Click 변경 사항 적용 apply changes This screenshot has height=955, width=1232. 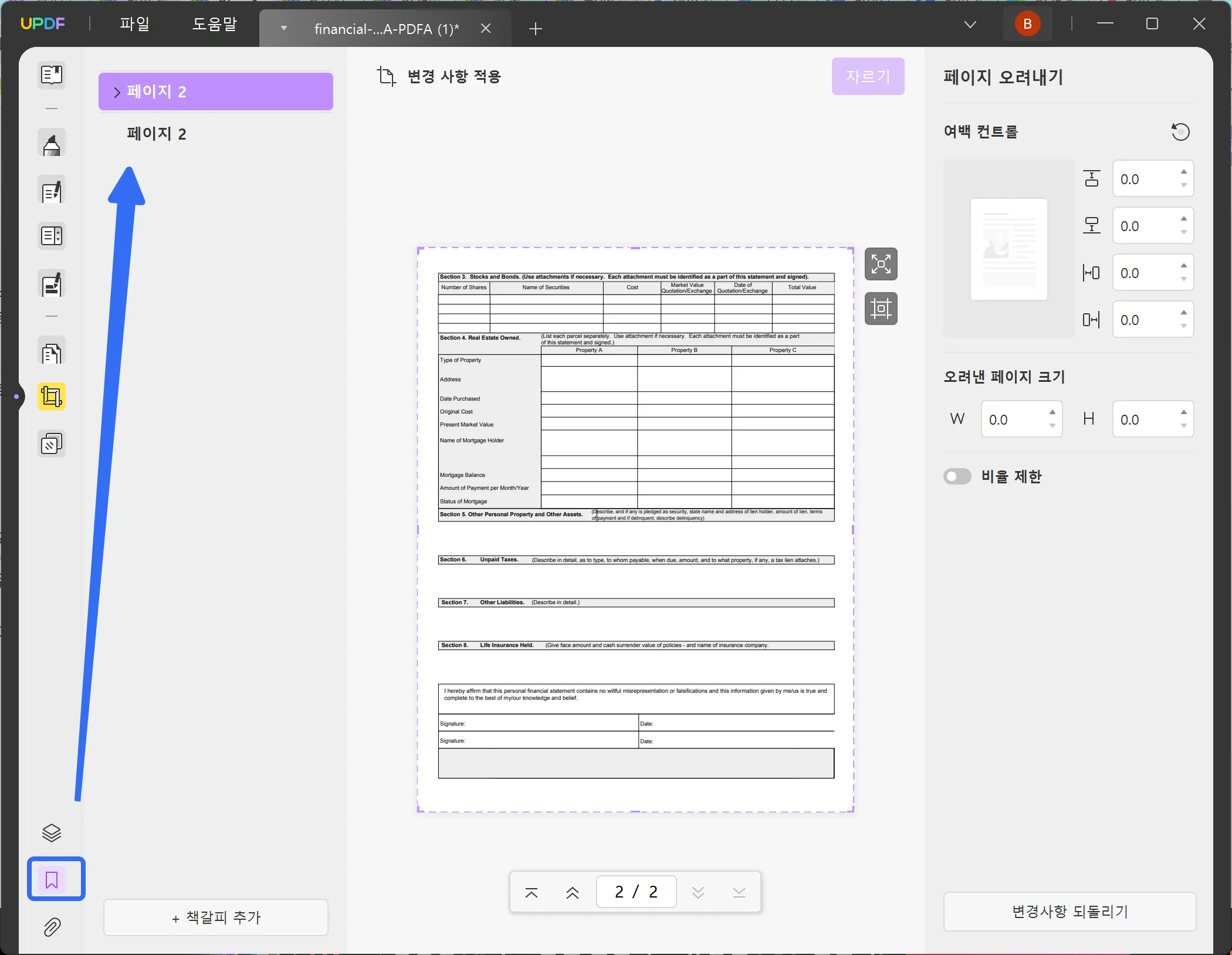click(x=454, y=76)
